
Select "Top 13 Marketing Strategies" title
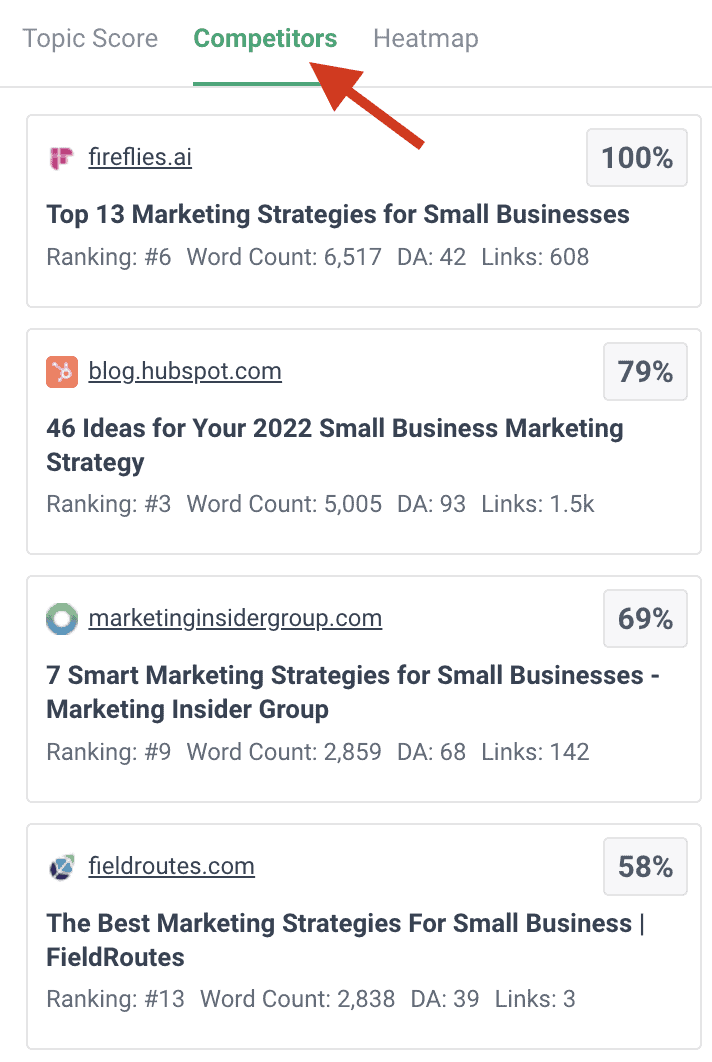click(338, 214)
